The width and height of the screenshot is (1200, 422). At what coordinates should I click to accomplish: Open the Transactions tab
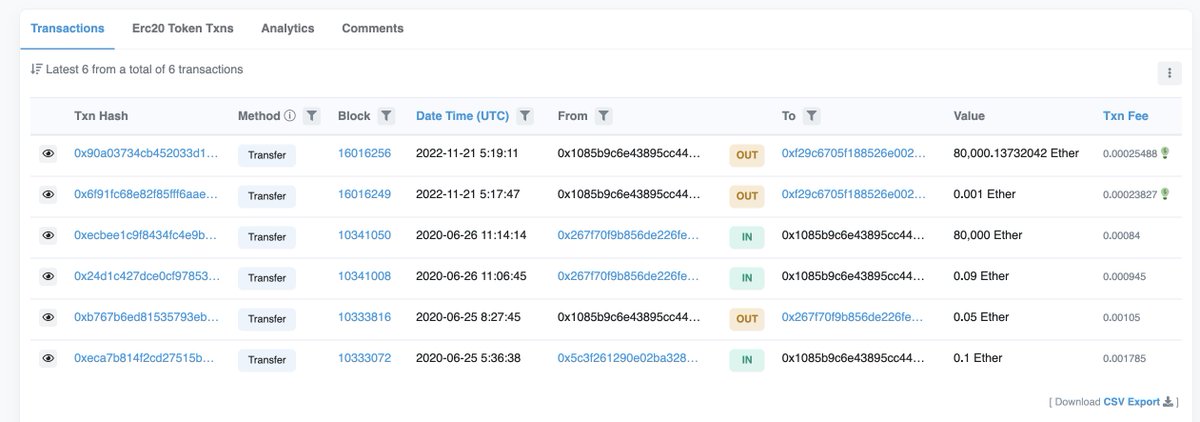67,28
